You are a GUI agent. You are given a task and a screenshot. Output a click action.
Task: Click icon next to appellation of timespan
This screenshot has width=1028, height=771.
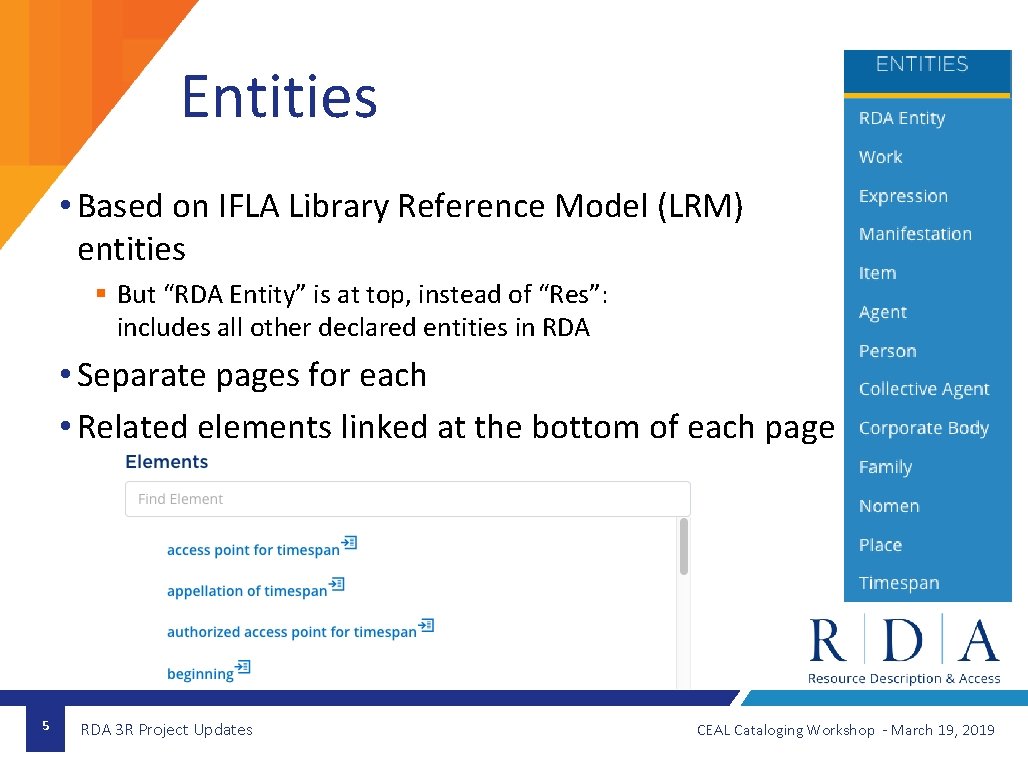[x=337, y=583]
